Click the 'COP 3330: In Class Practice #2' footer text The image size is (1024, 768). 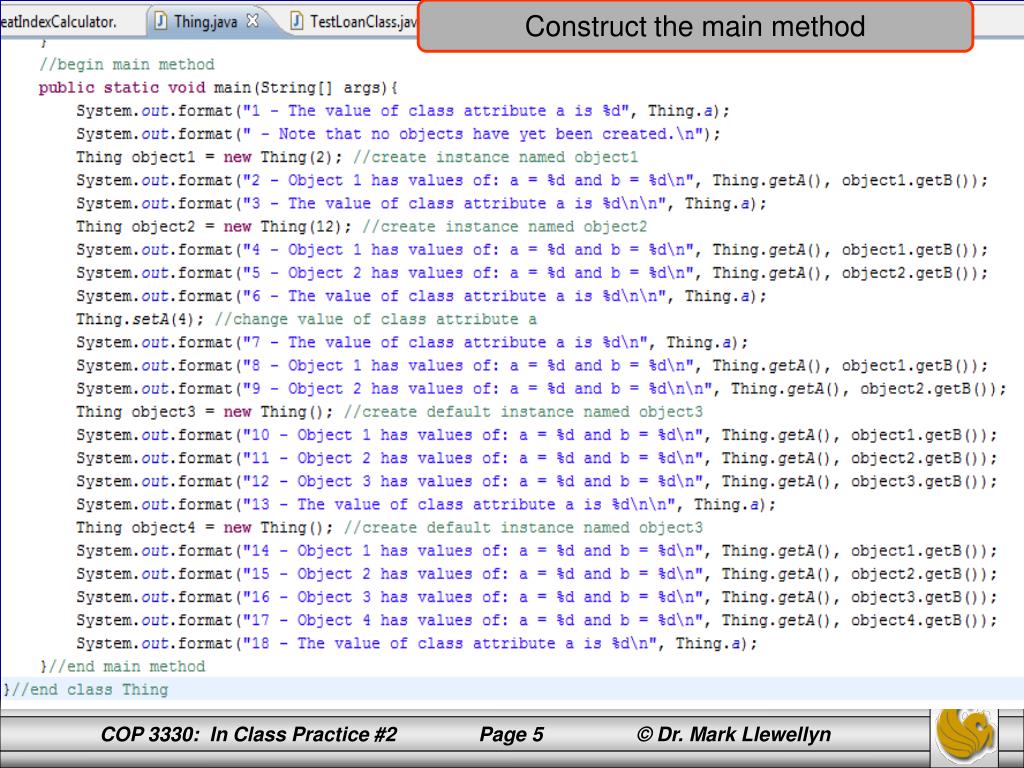(x=249, y=735)
